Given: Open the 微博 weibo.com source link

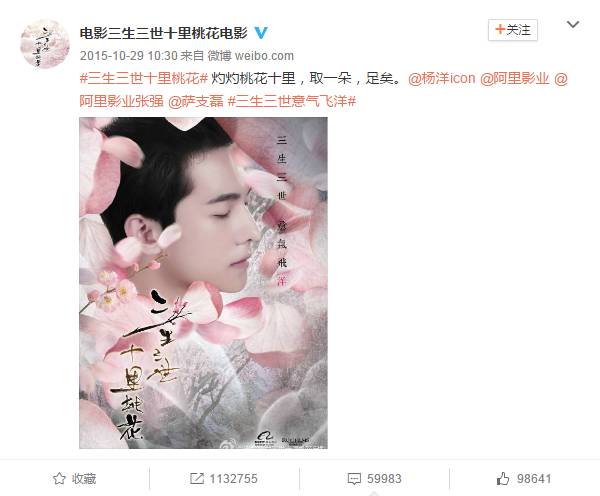Looking at the screenshot, I should point(251,56).
